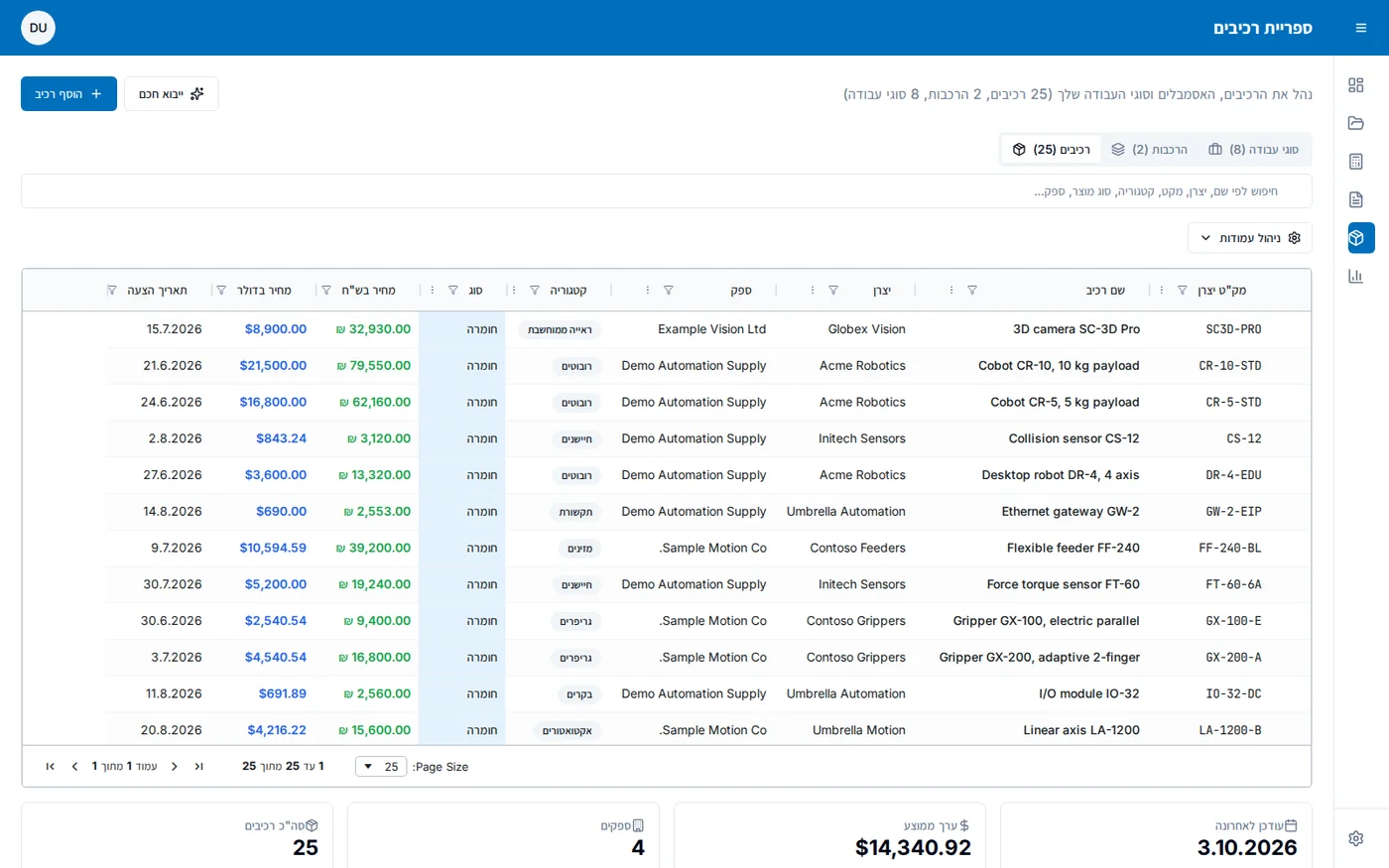Filter the ספק column

coord(669,291)
